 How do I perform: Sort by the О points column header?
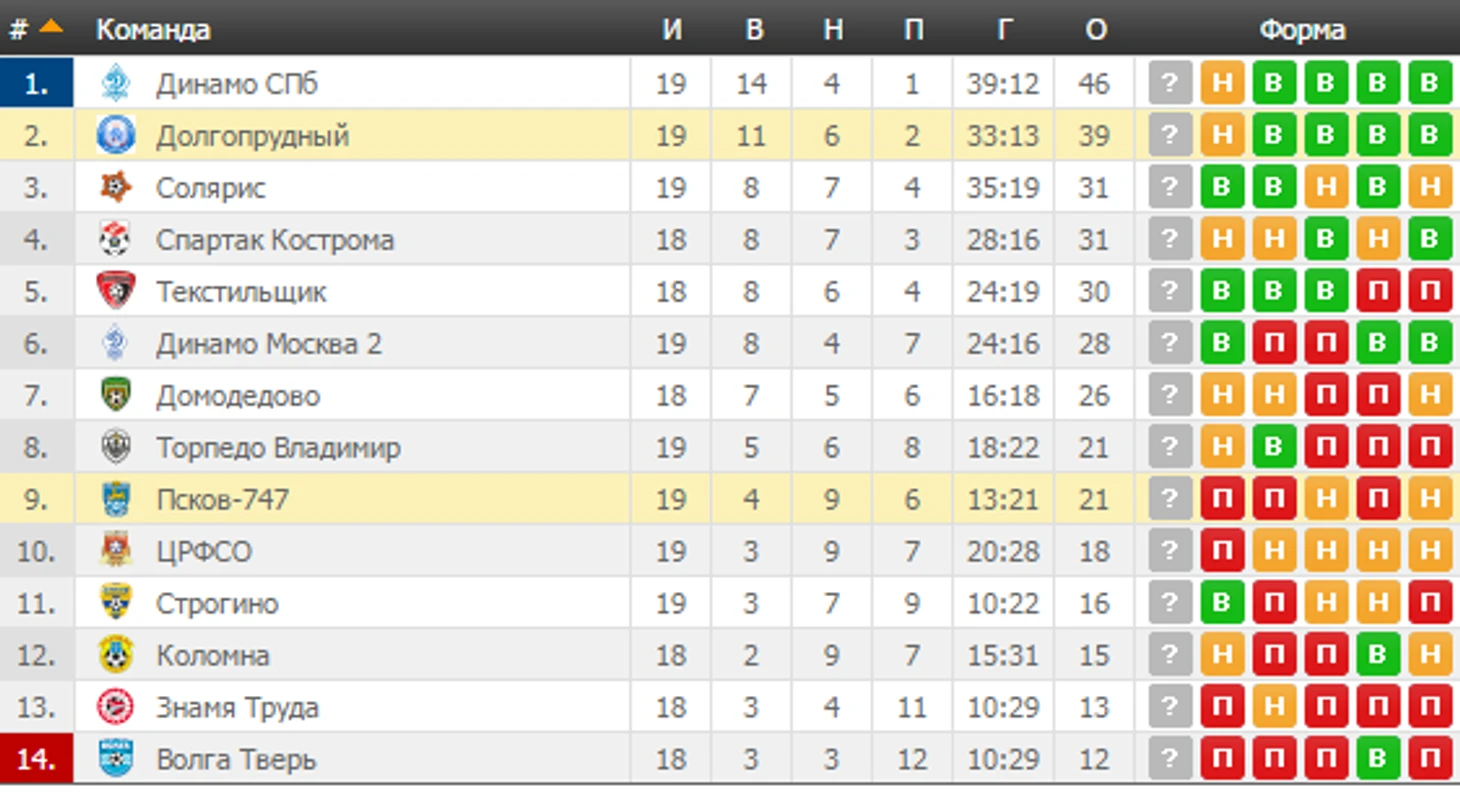1095,30
